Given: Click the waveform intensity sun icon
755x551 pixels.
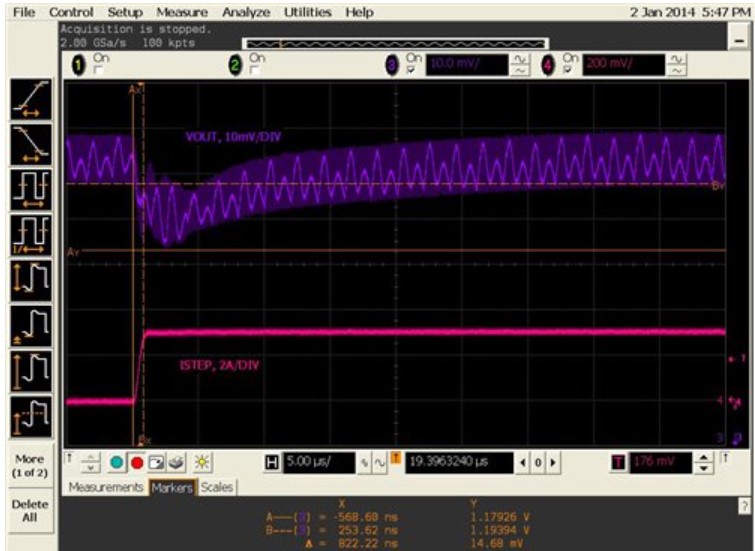Looking at the screenshot, I should coord(200,462).
